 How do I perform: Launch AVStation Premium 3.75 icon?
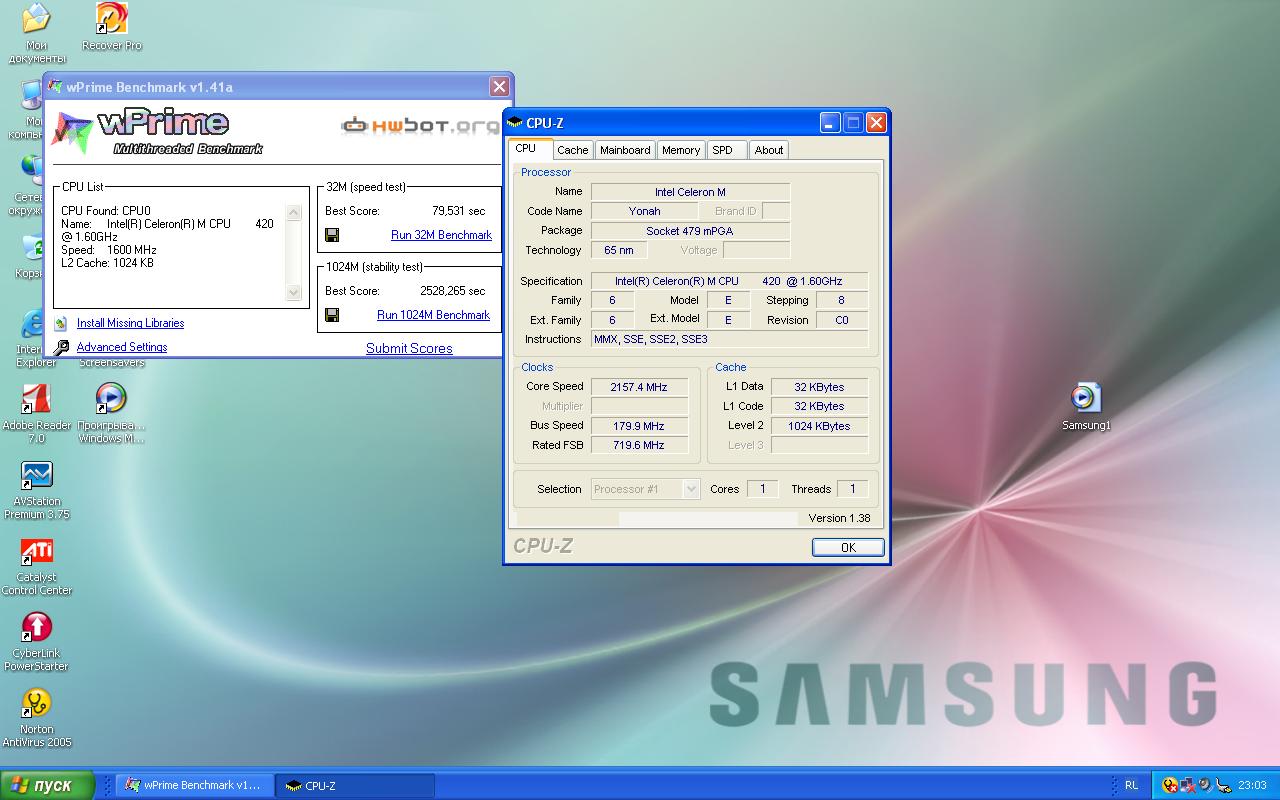click(x=37, y=490)
